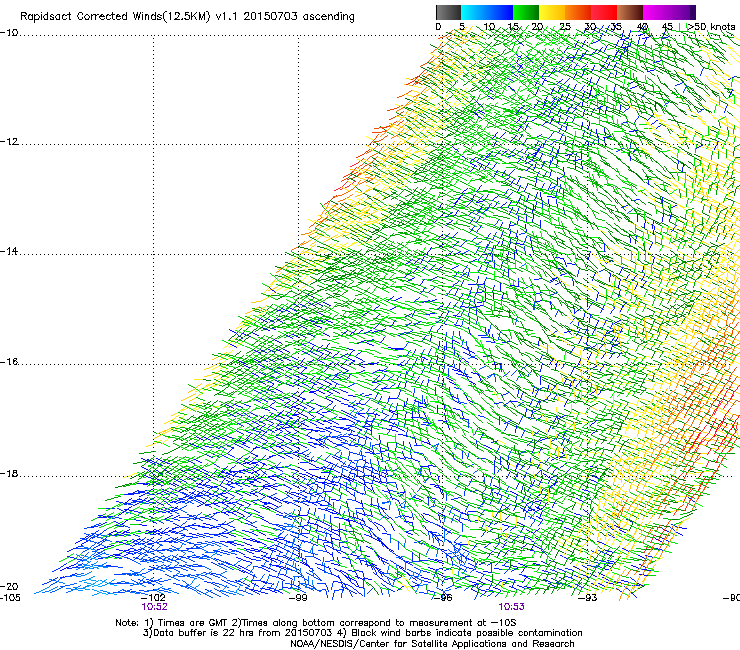Click the orange 25-30 knots legend swatch
Image resolution: width=740 pixels, height=650 pixels.
(x=578, y=12)
